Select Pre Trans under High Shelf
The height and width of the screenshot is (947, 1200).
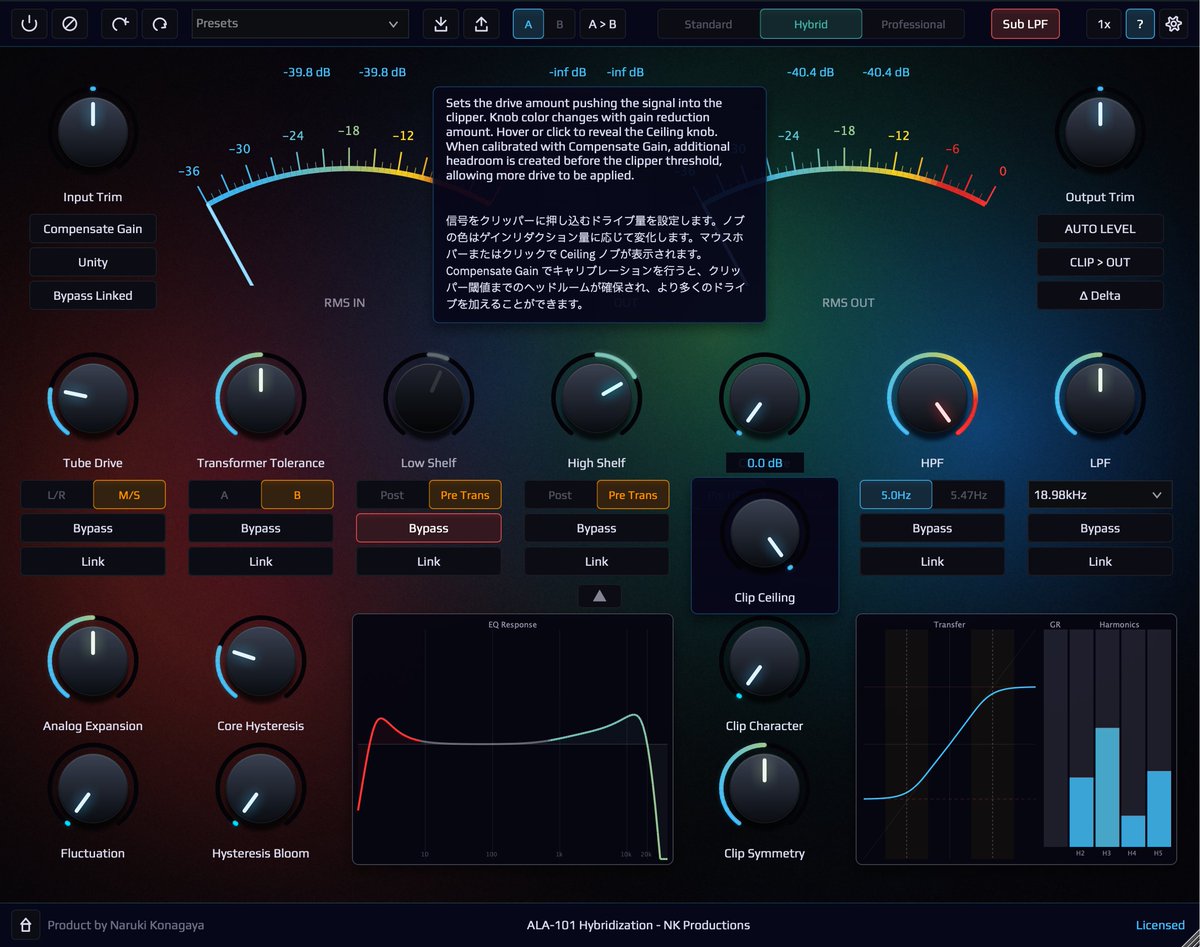[x=633, y=495]
